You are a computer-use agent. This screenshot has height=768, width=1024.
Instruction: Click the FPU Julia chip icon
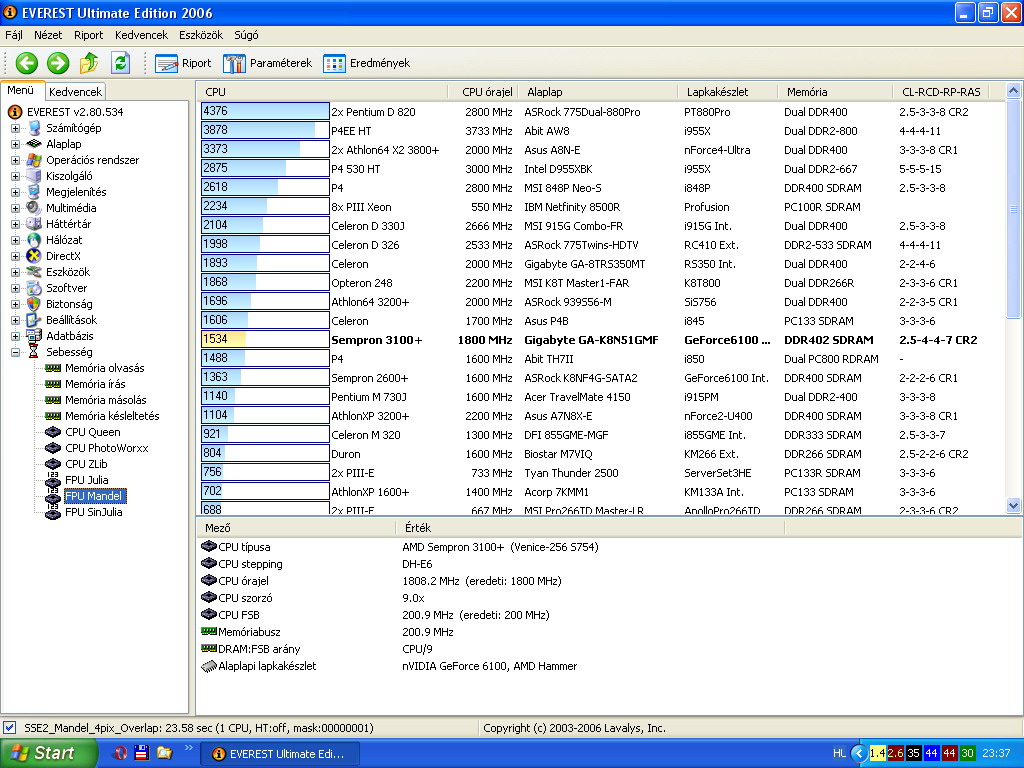(53, 480)
